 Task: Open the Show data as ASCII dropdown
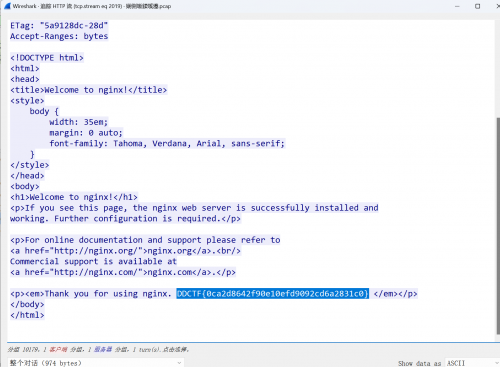coord(472,363)
